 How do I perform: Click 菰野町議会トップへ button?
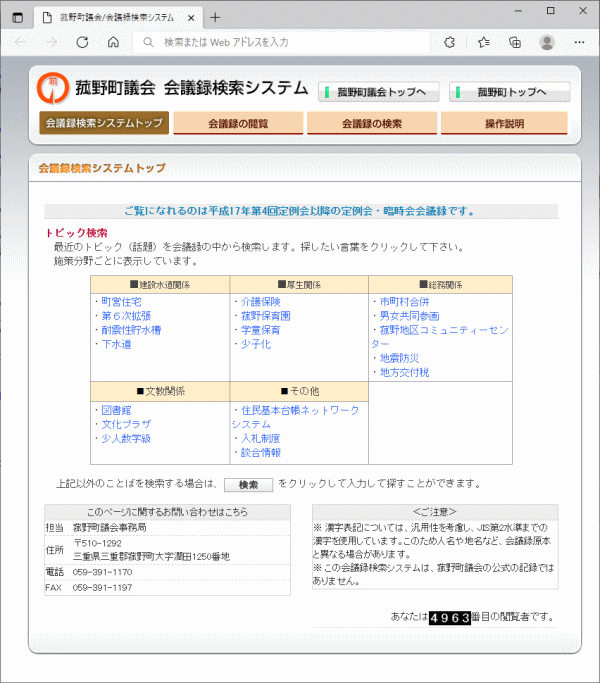point(379,92)
